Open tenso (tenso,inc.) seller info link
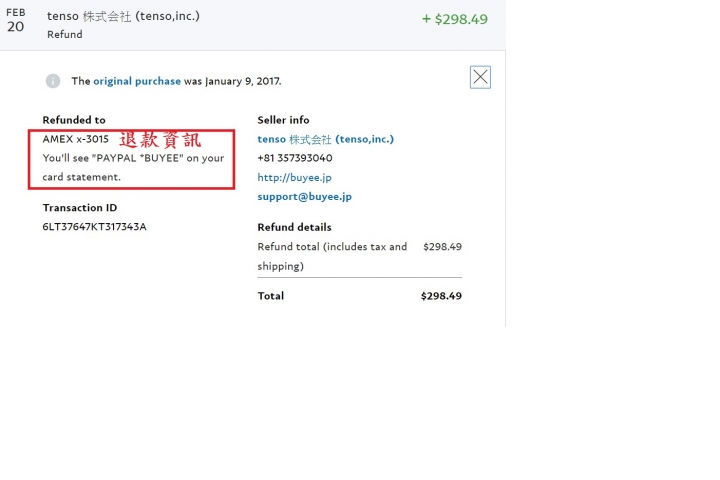This screenshot has width=720, height=480. [326, 139]
